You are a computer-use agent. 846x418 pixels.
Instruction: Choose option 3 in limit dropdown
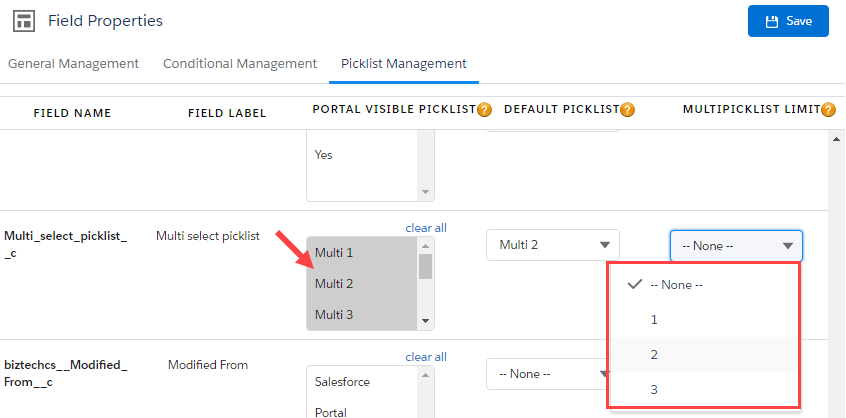tap(654, 390)
